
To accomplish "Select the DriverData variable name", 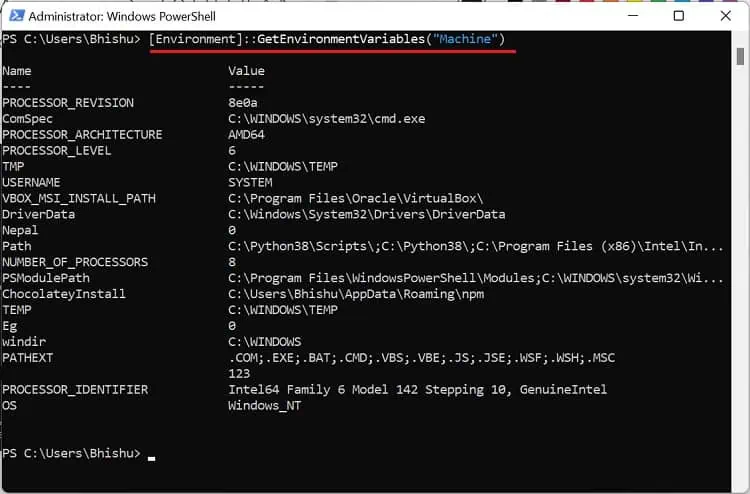I will coord(38,214).
